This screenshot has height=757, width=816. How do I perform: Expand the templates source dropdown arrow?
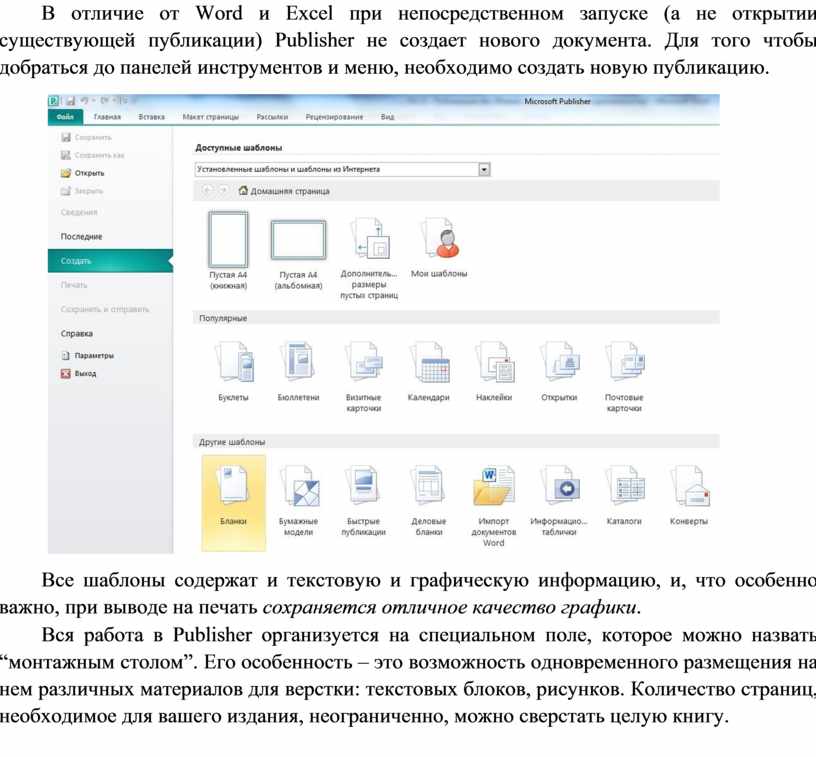click(484, 170)
